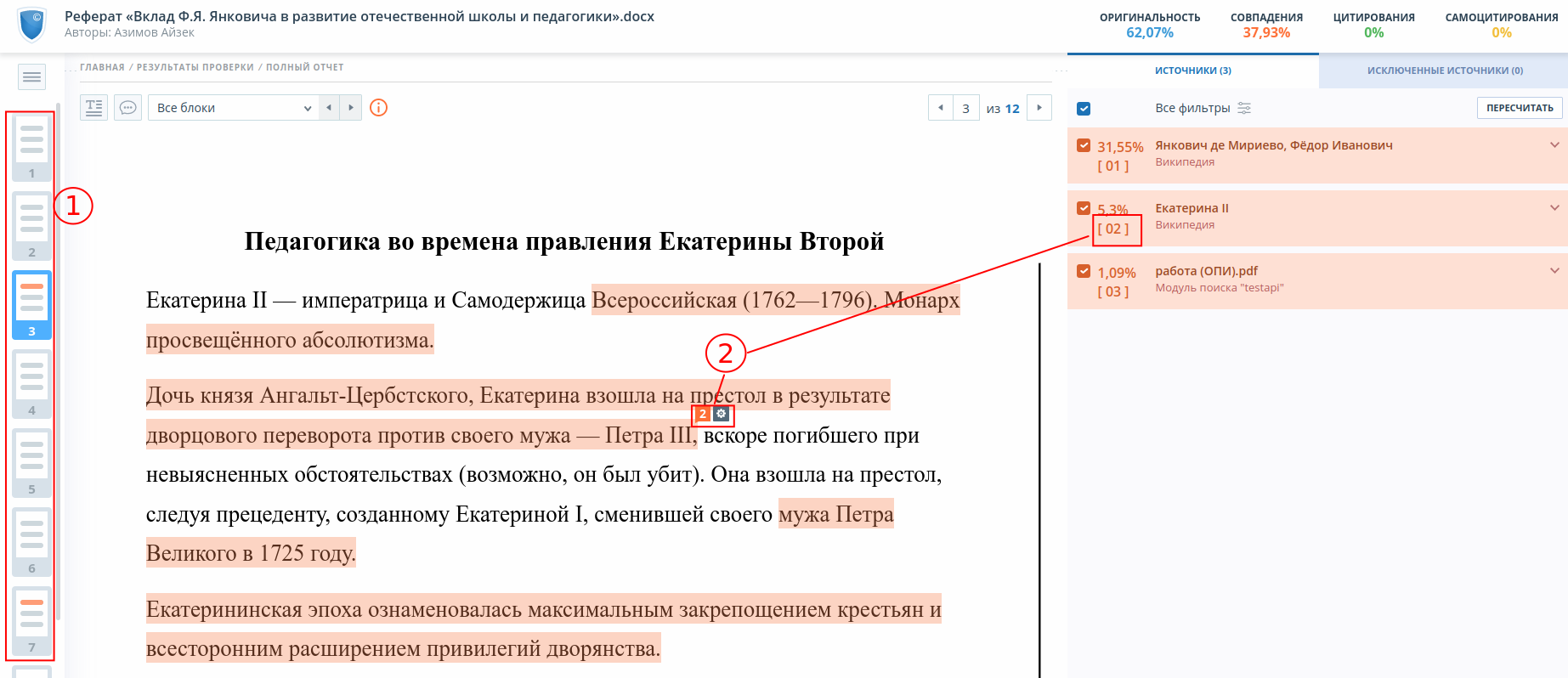Open the comments bubble icon
The image size is (1568, 678).
[128, 108]
